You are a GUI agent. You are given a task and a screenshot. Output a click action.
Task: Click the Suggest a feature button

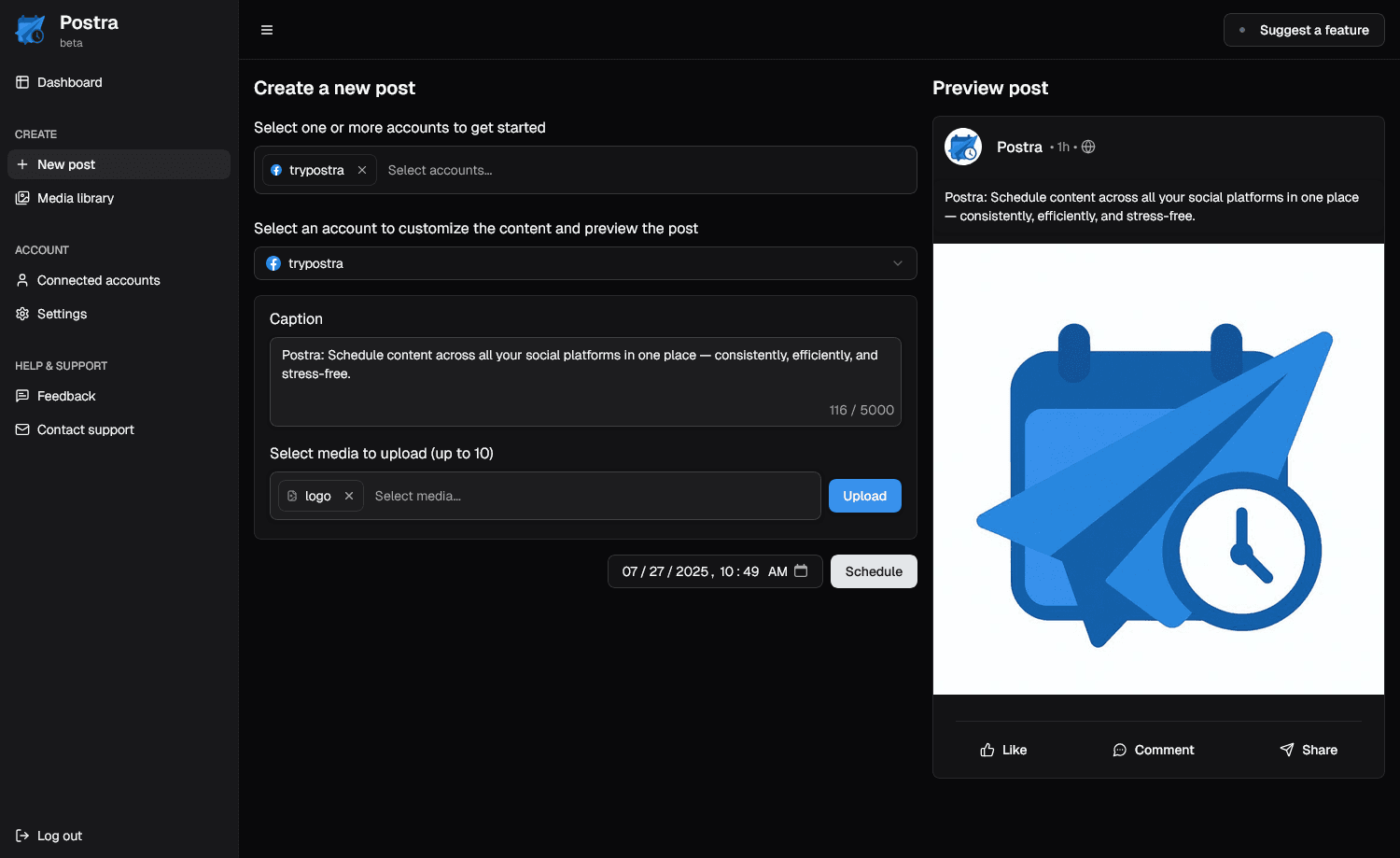click(x=1304, y=30)
